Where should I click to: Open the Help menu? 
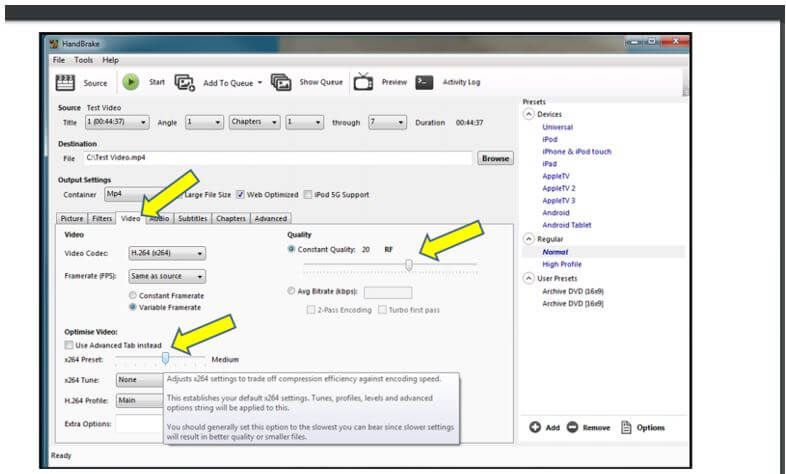[110, 60]
